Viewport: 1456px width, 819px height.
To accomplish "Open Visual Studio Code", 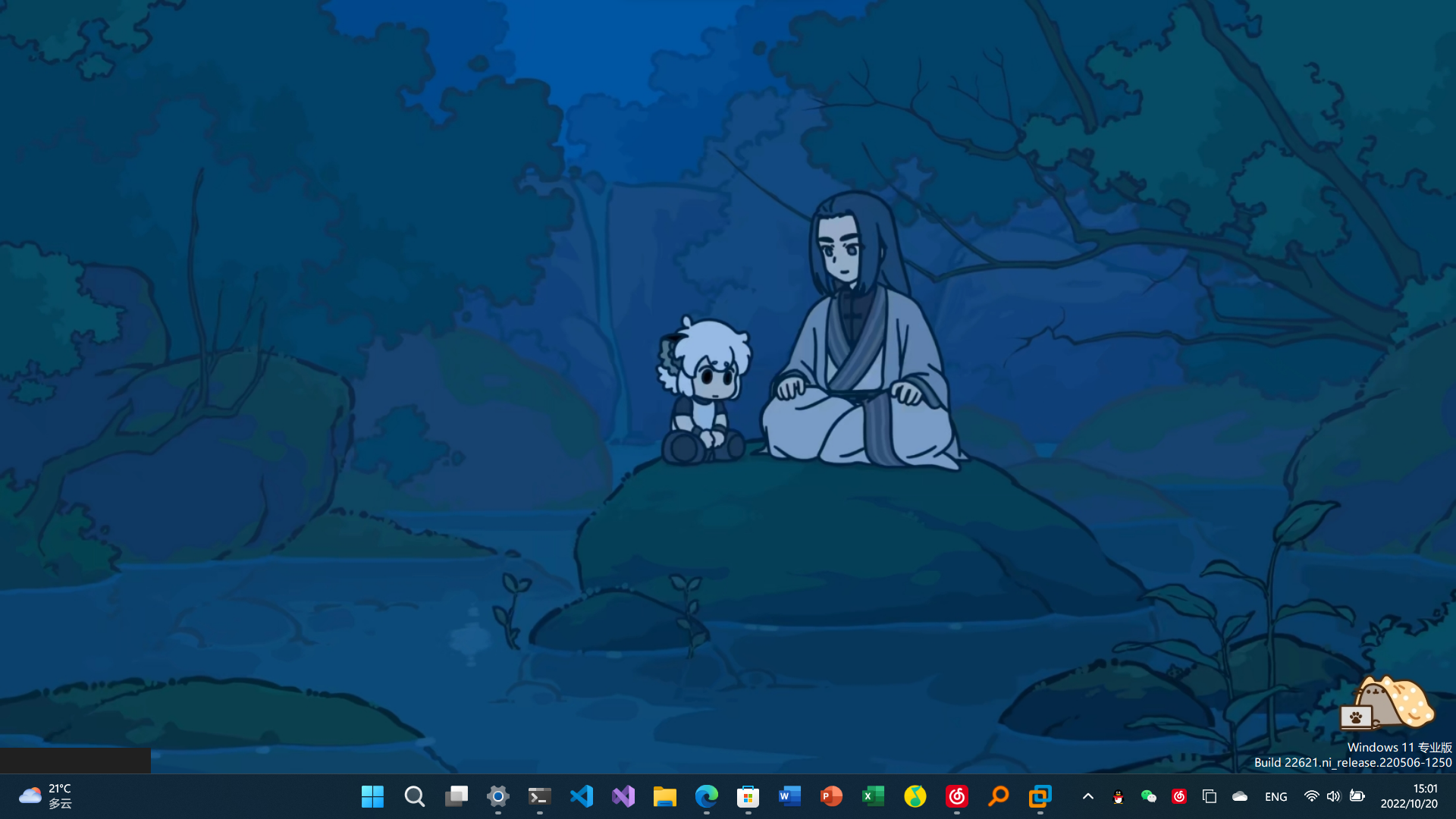I will 581,796.
